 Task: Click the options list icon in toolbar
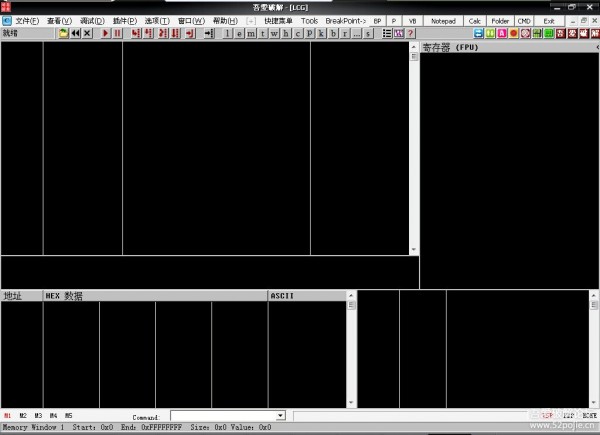click(387, 33)
